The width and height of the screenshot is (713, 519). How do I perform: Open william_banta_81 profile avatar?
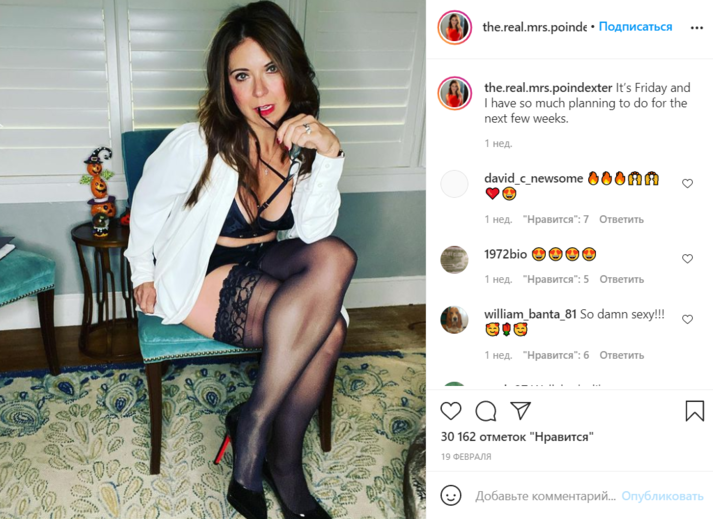point(454,320)
